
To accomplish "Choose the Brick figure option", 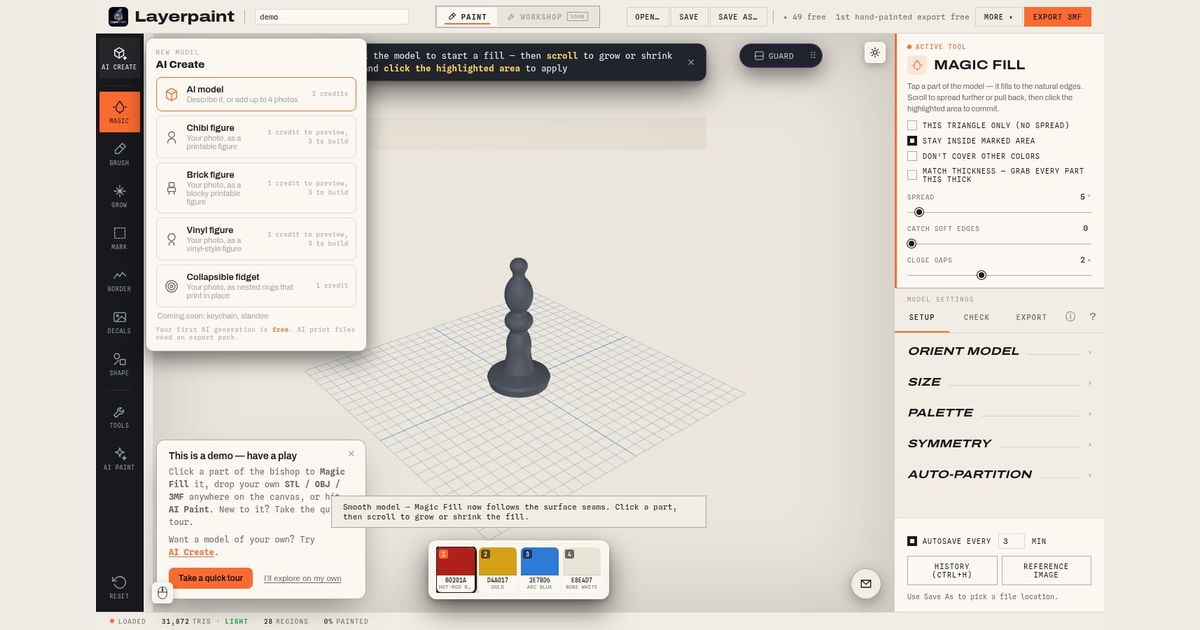I will [x=256, y=188].
